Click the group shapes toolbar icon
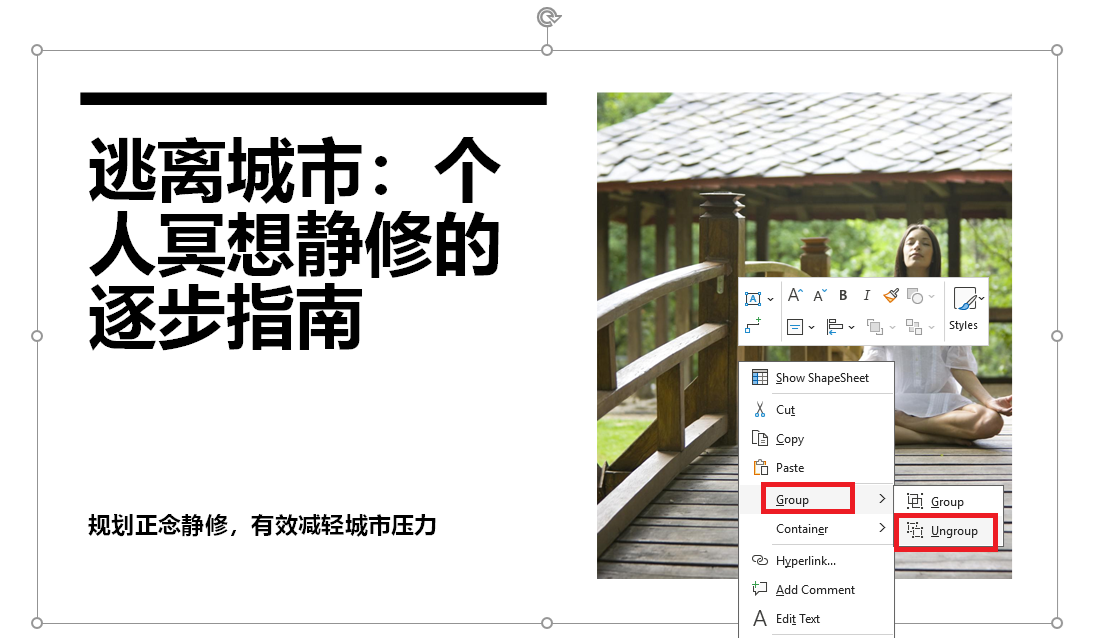 (914, 327)
